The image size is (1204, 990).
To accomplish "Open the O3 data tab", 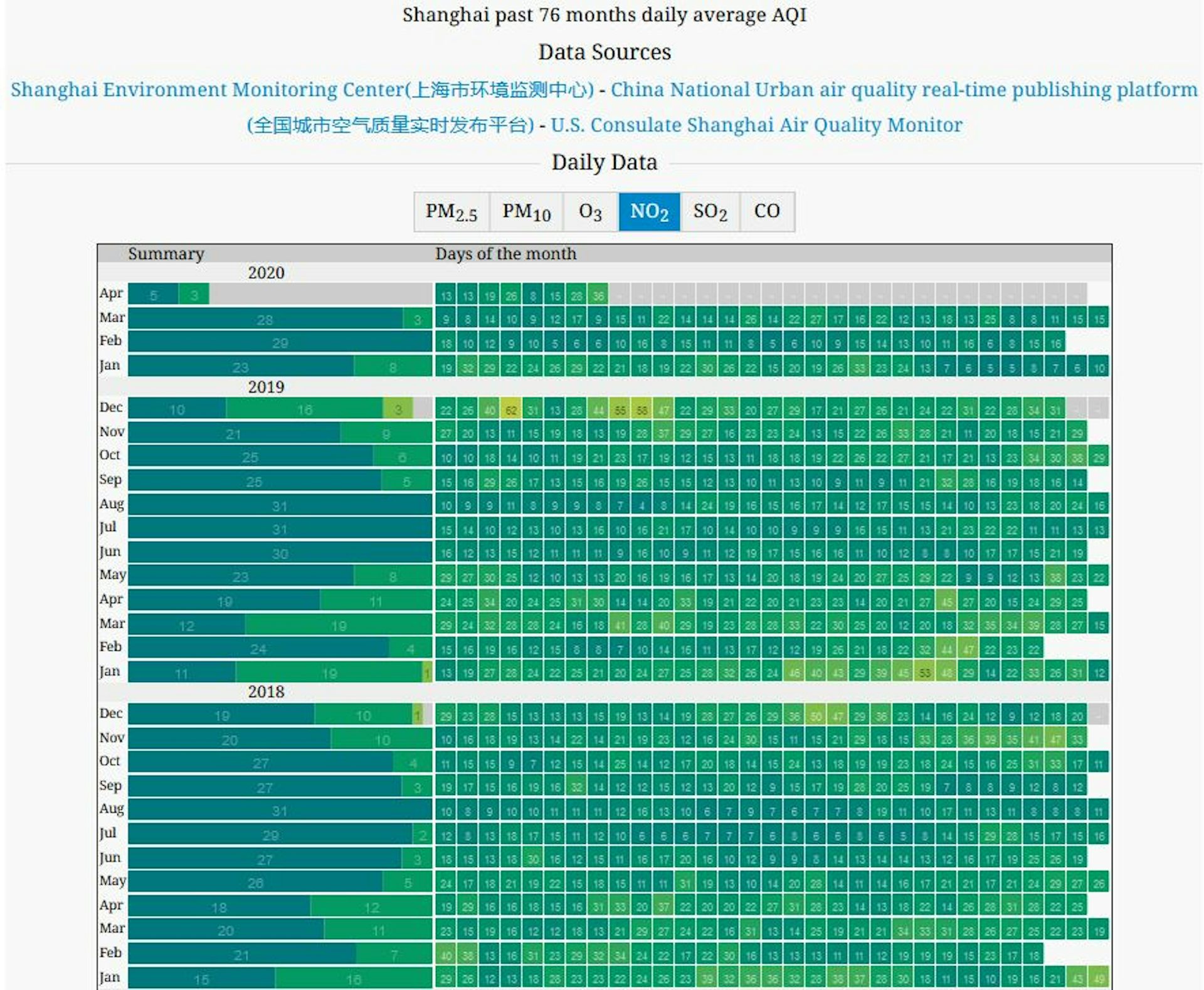I will click(590, 212).
